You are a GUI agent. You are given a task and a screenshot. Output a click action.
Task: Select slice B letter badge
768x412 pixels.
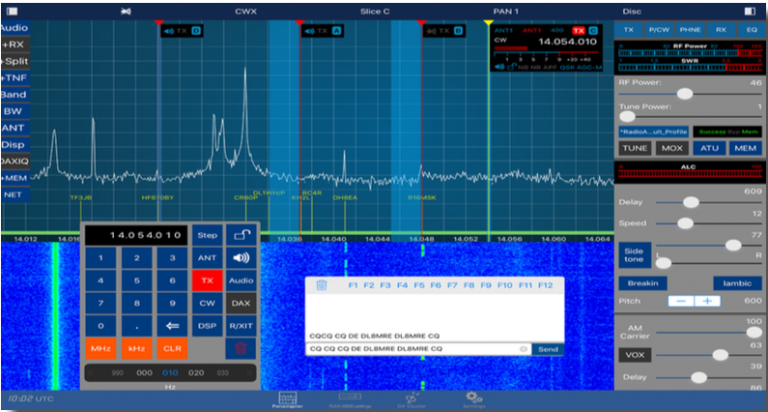(x=458, y=31)
